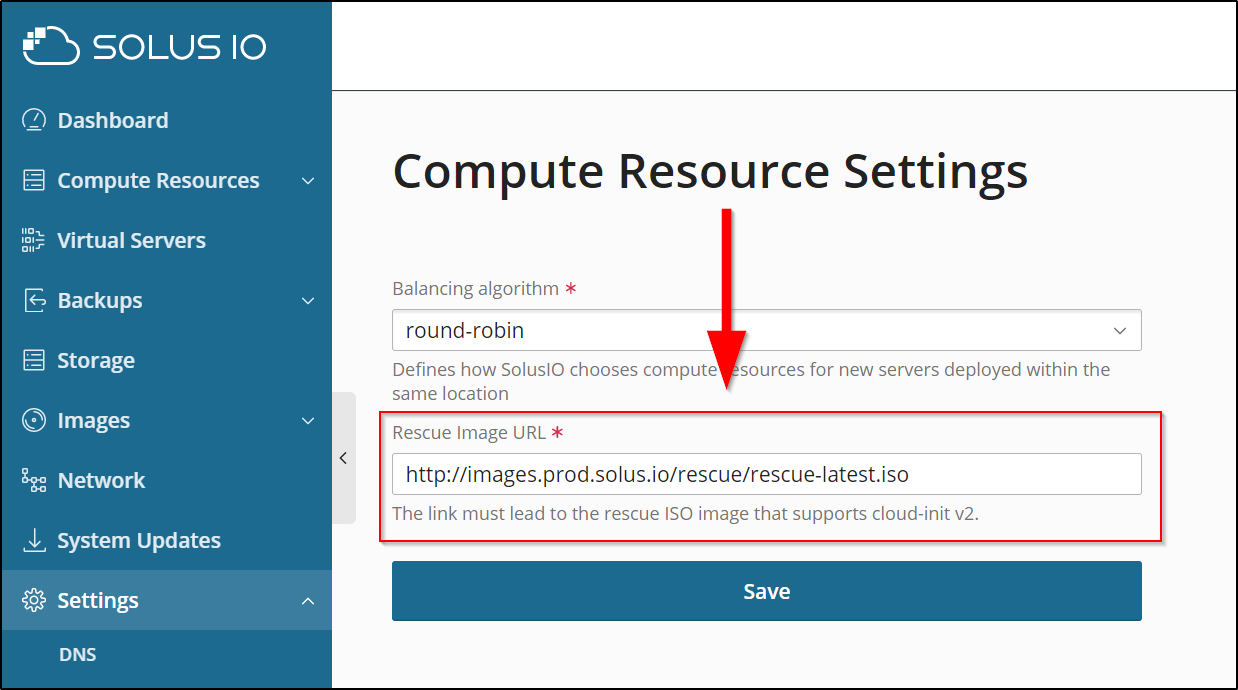Viewport: 1238px width, 690px height.
Task: Click the Images disc icon
Action: 34,420
